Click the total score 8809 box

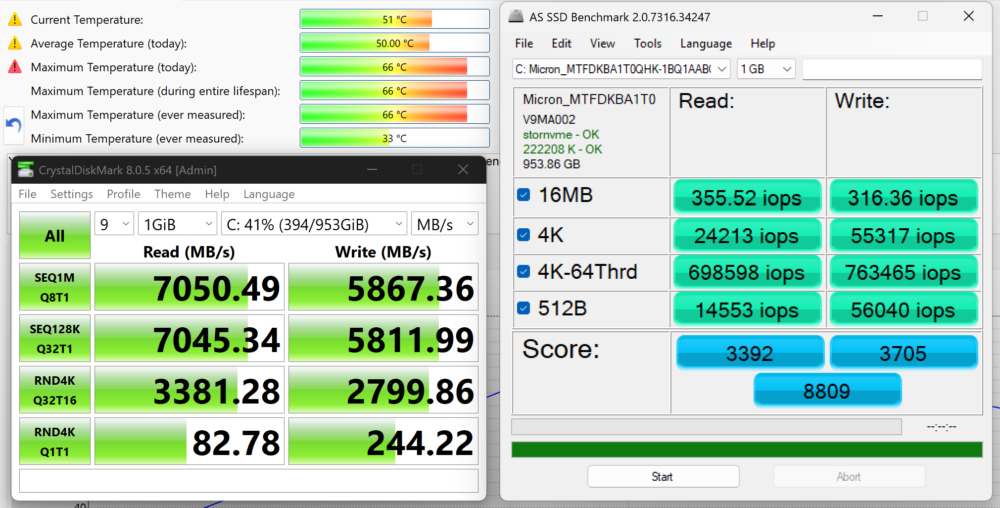click(x=827, y=389)
